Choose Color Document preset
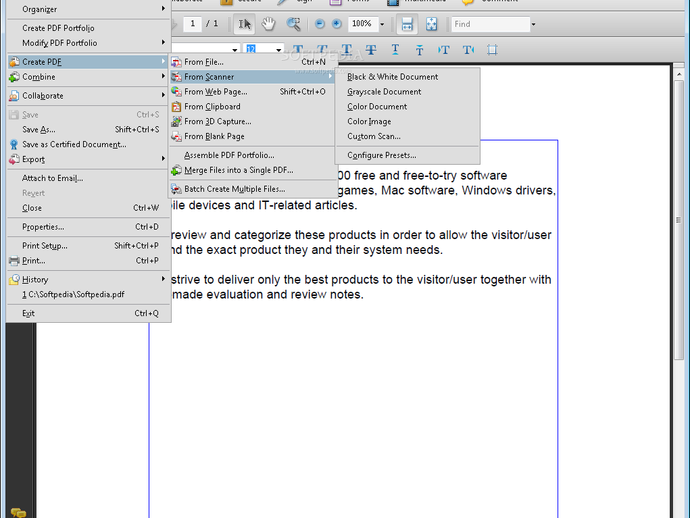Image resolution: width=690 pixels, height=518 pixels. pos(407,107)
